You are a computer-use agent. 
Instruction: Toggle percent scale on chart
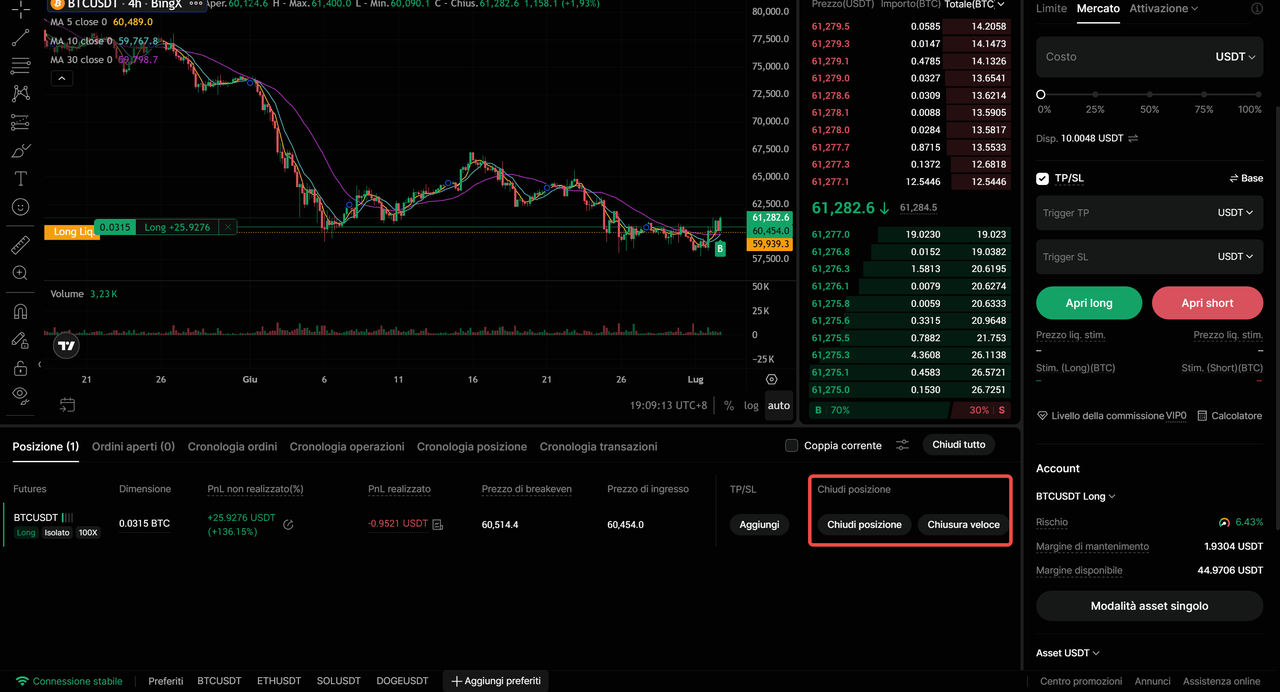click(x=729, y=405)
